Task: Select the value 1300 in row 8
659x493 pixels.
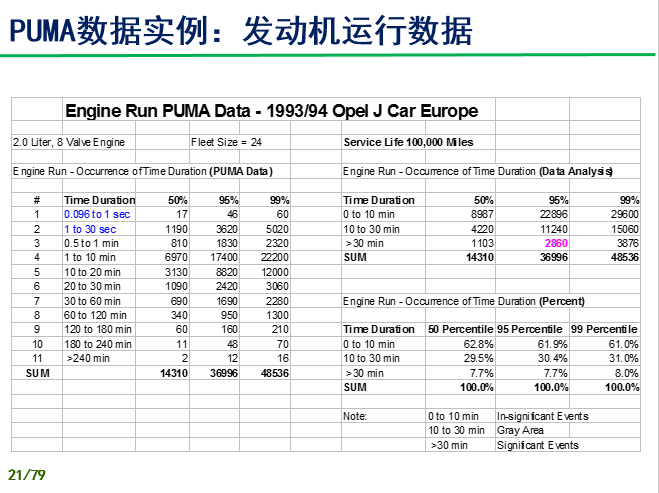Action: click(x=277, y=315)
